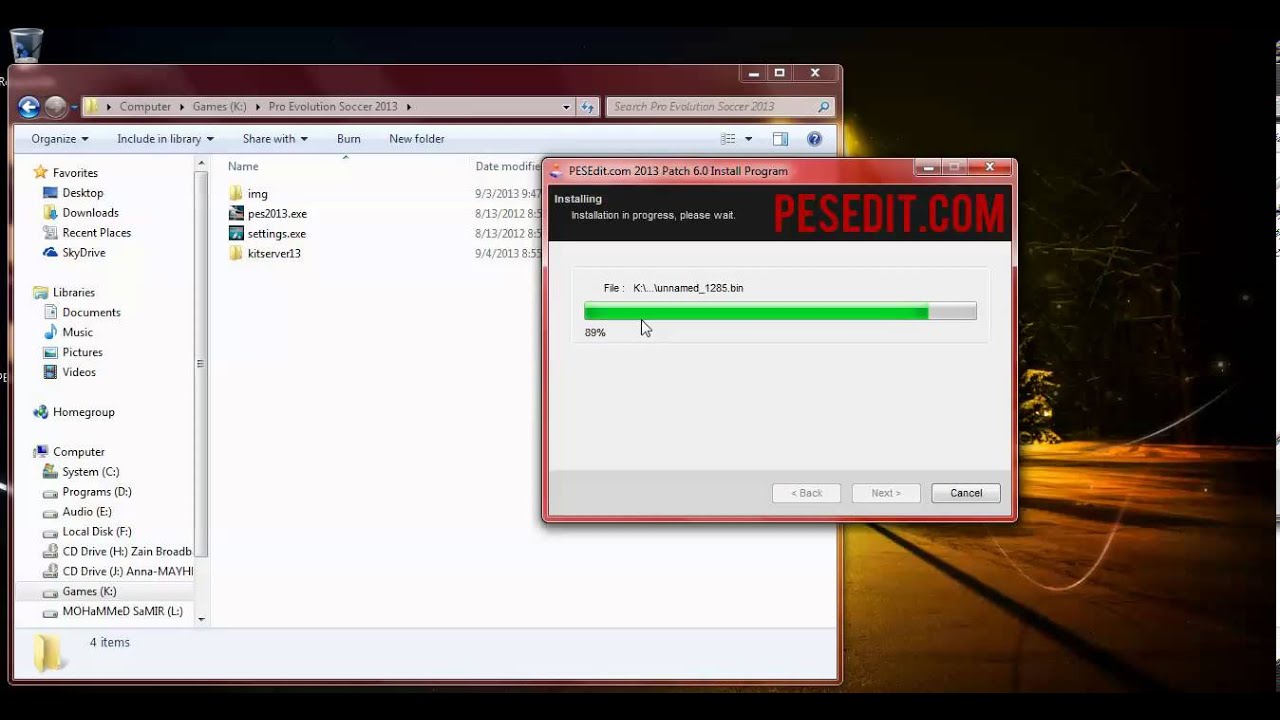Click the disabled Back button in installer
The image size is (1280, 720).
pyautogui.click(x=806, y=493)
